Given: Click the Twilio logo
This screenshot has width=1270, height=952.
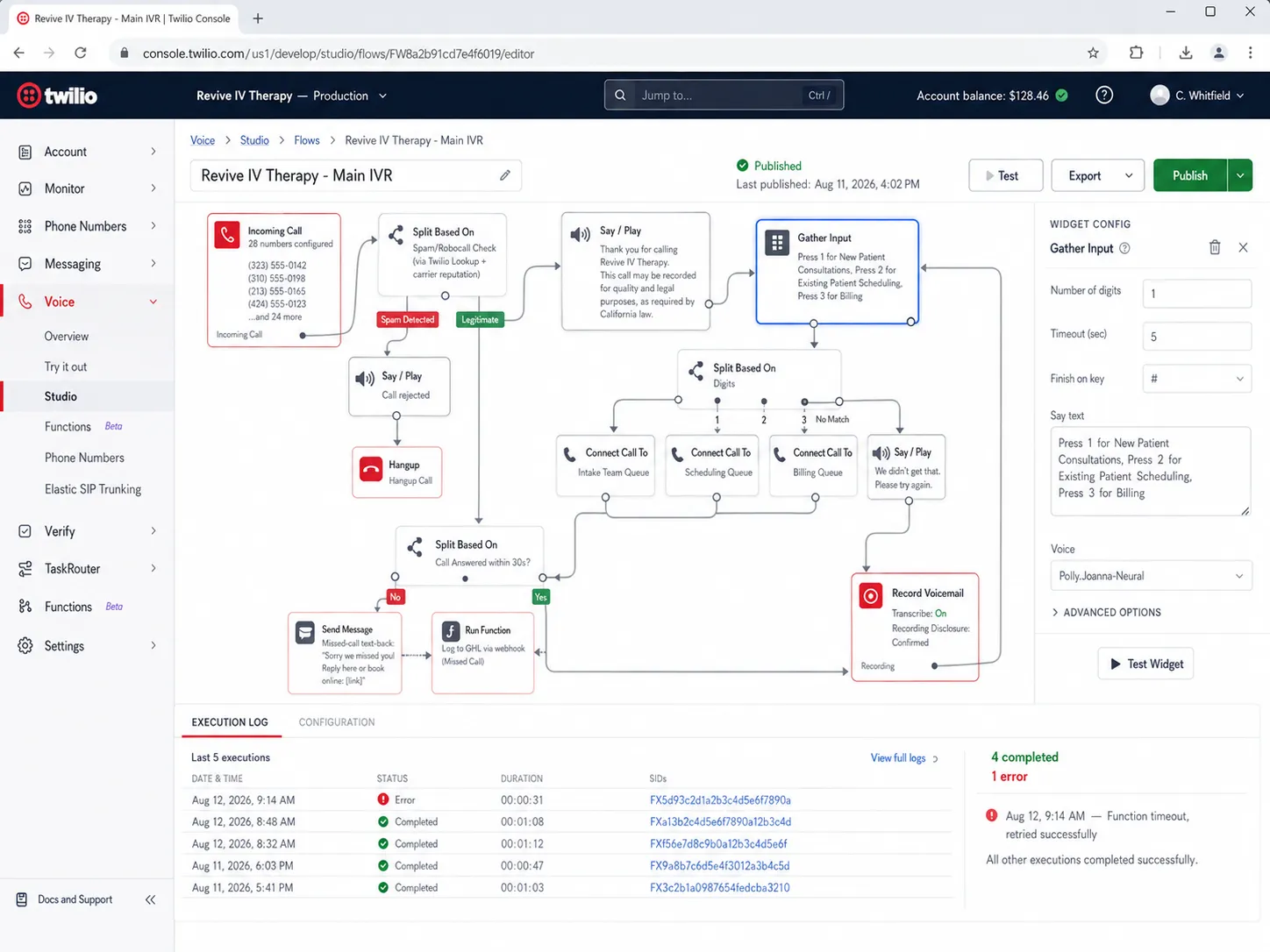Looking at the screenshot, I should (57, 96).
